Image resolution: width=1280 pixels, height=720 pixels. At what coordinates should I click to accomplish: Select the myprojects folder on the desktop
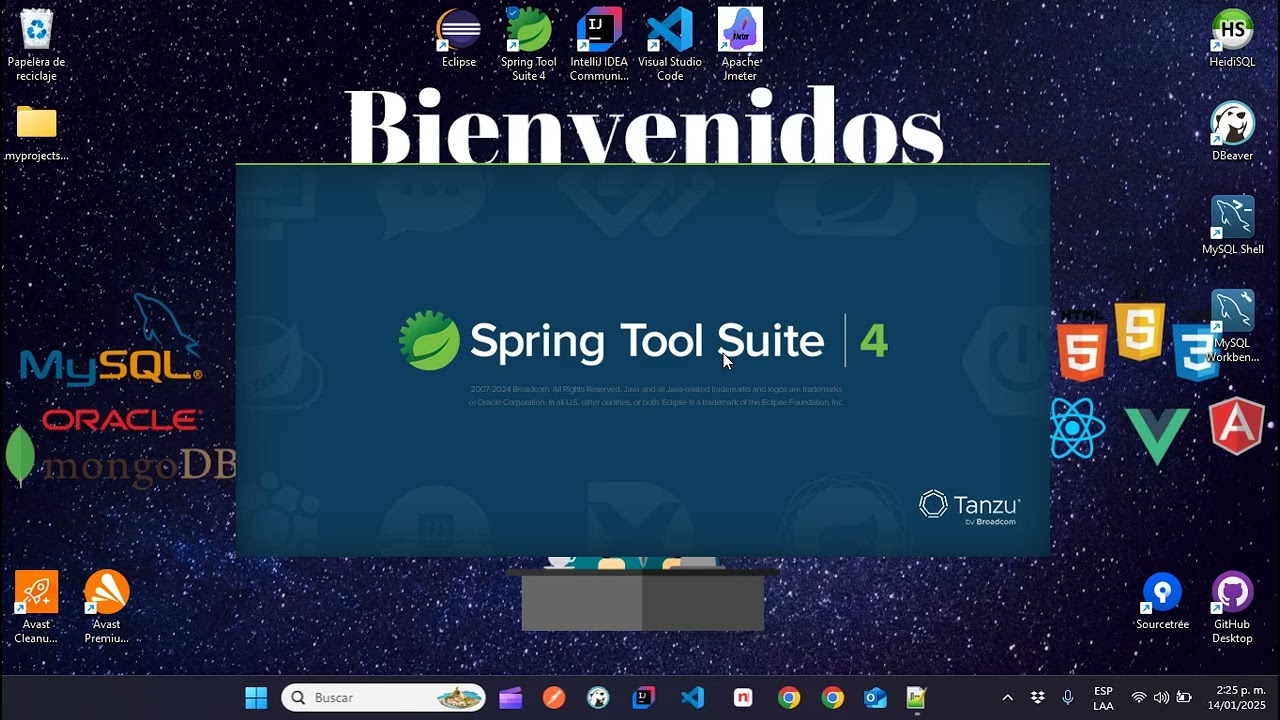[36, 133]
